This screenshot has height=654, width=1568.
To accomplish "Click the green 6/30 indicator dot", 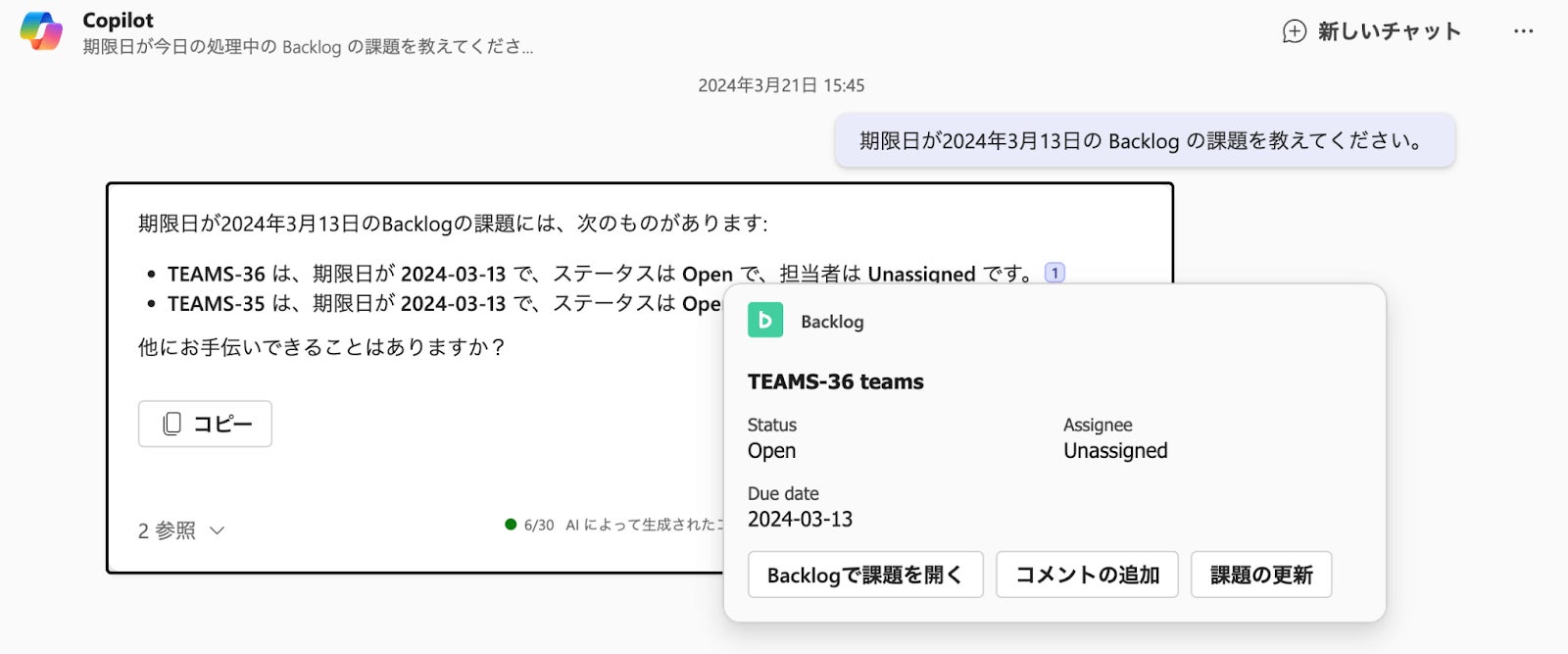I will (x=511, y=525).
